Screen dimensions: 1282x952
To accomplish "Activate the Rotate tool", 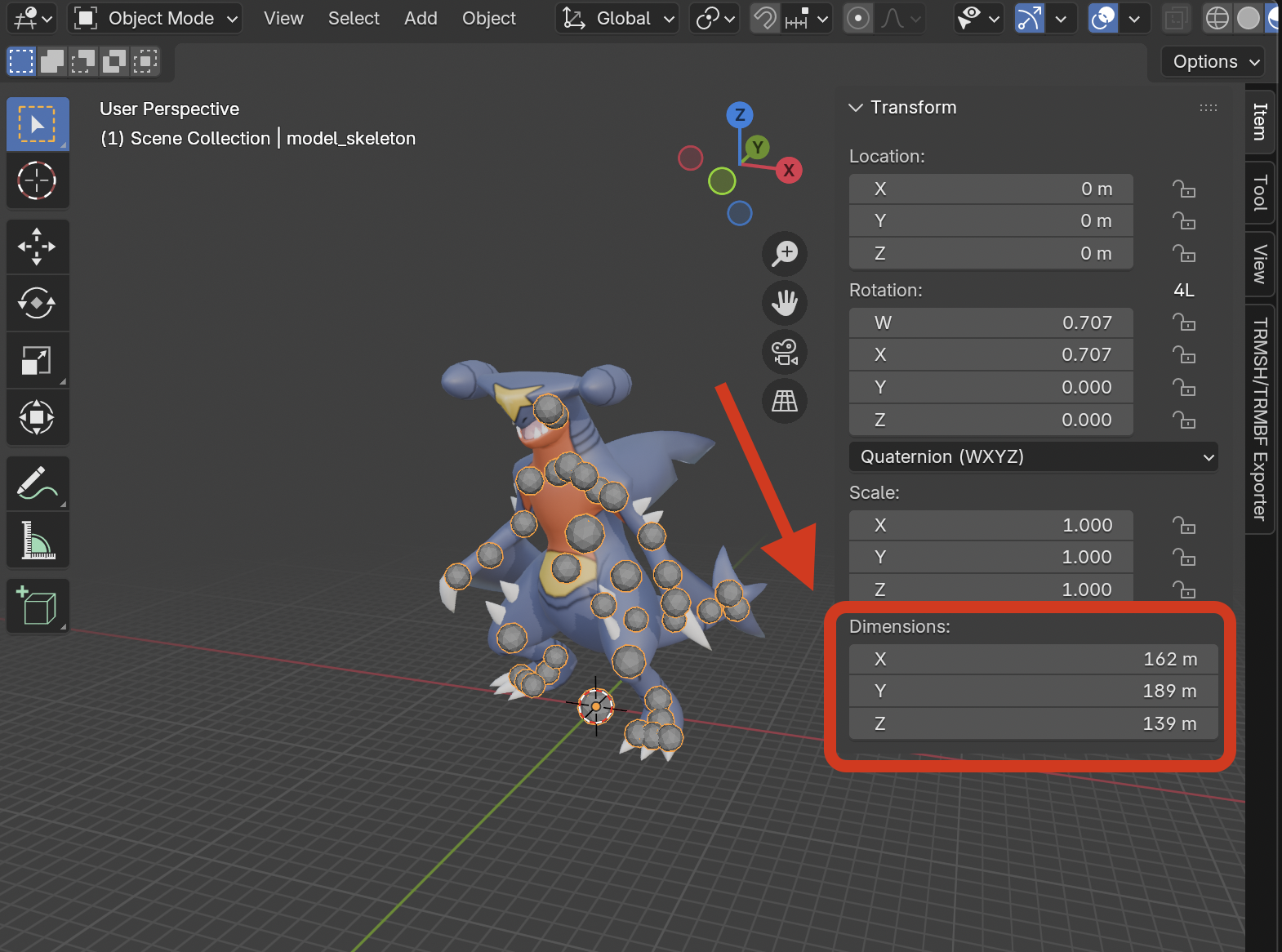I will click(x=38, y=304).
